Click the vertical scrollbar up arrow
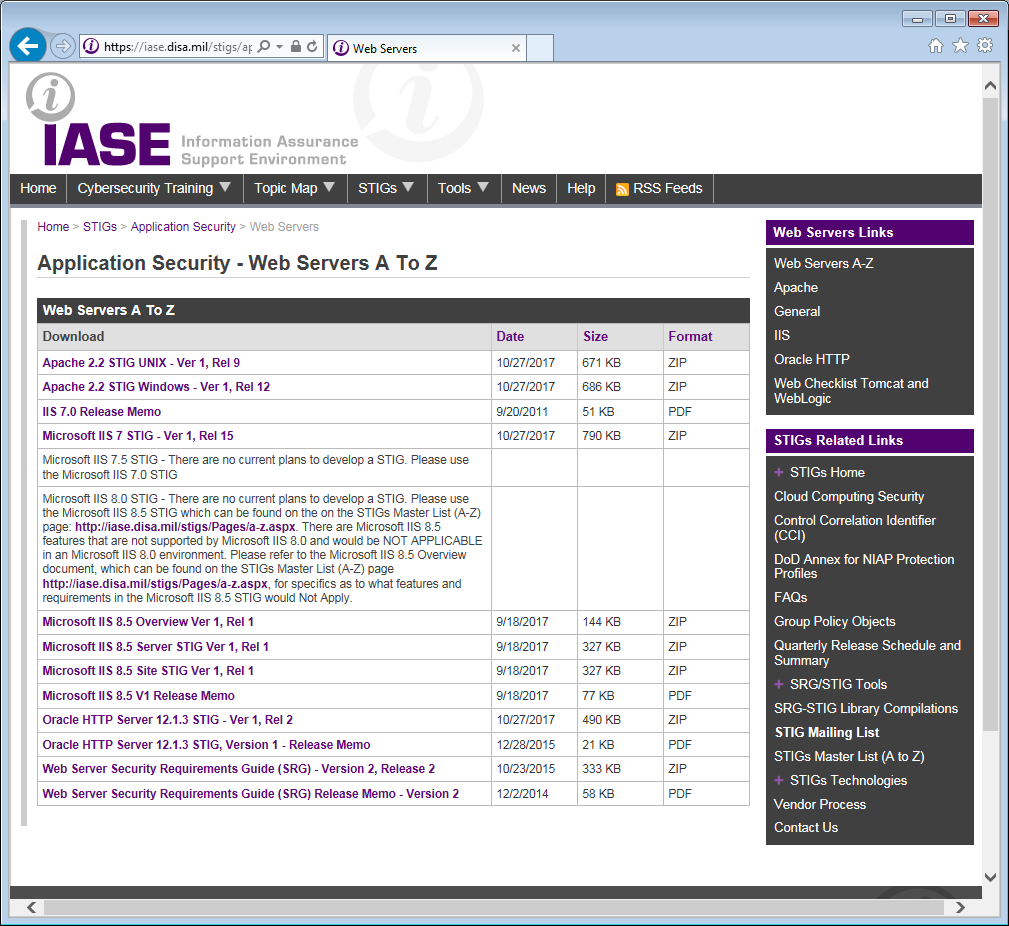The image size is (1009, 926). [990, 86]
